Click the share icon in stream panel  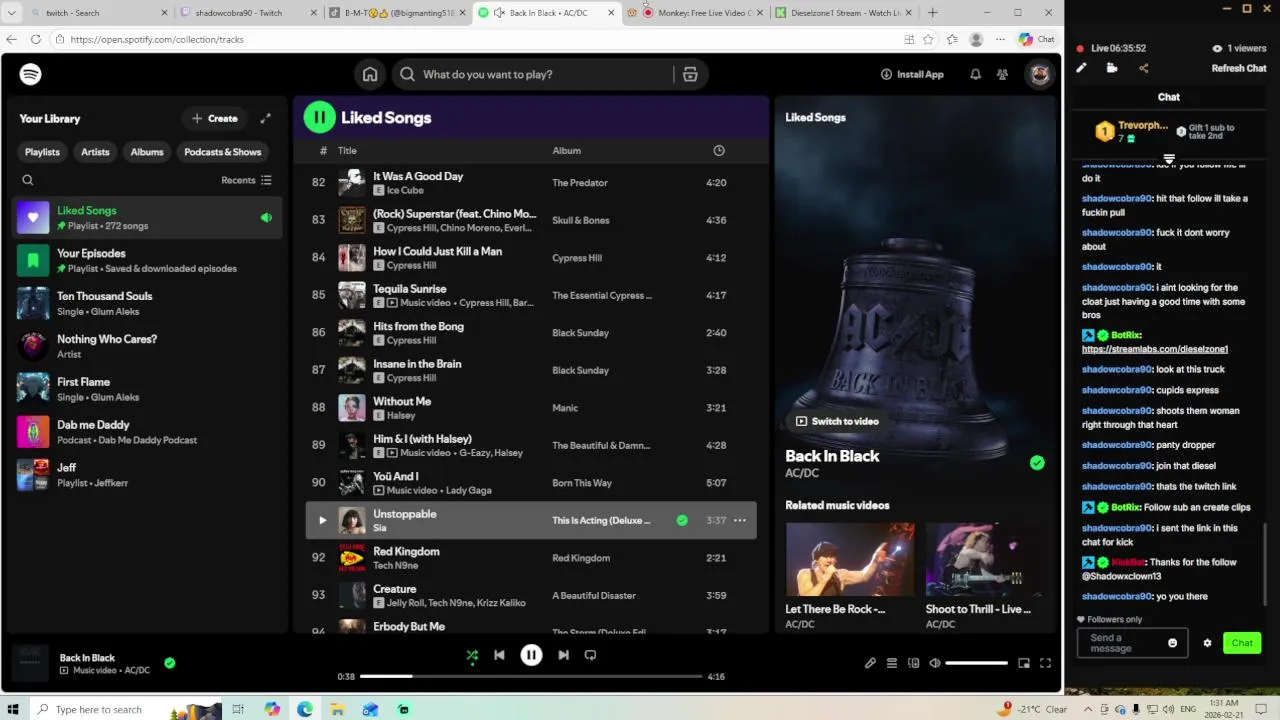pos(1144,68)
